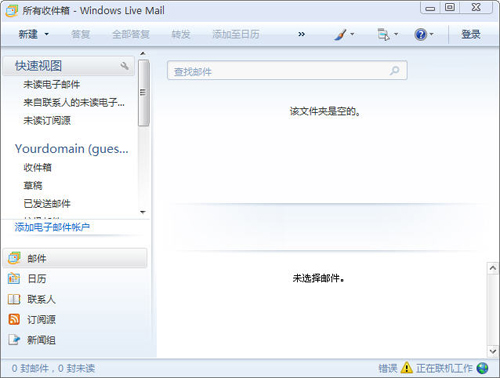This screenshot has height=378, width=500.
Task: Open the Inbox (收件箱) folder
Action: (x=37, y=167)
